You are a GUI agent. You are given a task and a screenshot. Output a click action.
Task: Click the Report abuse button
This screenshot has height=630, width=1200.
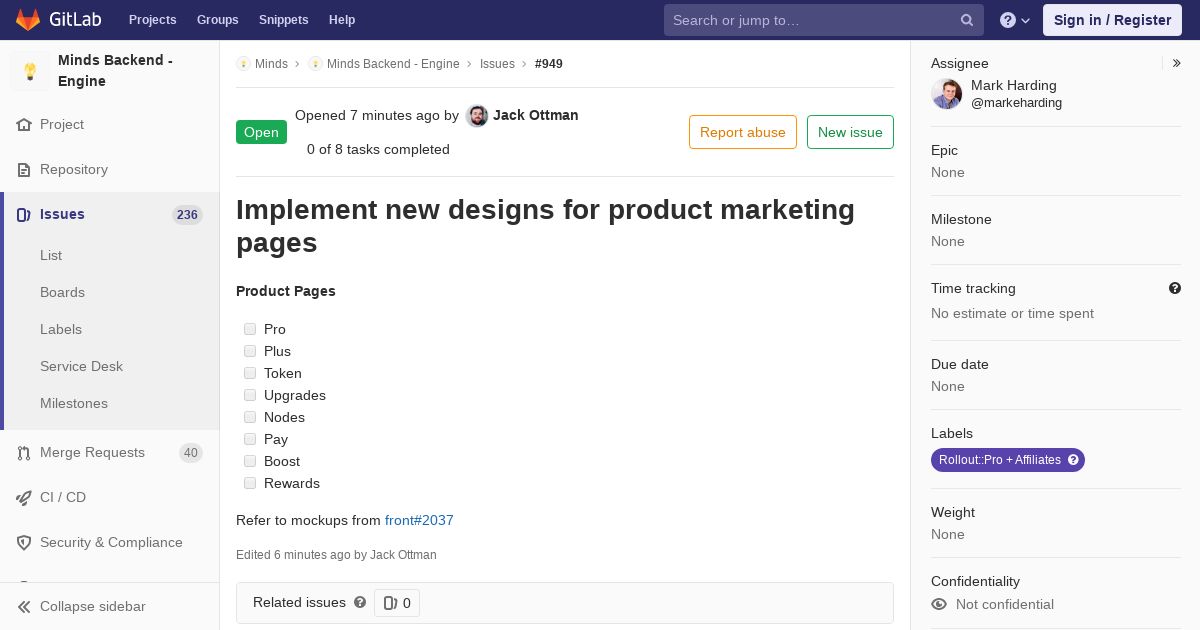tap(743, 132)
